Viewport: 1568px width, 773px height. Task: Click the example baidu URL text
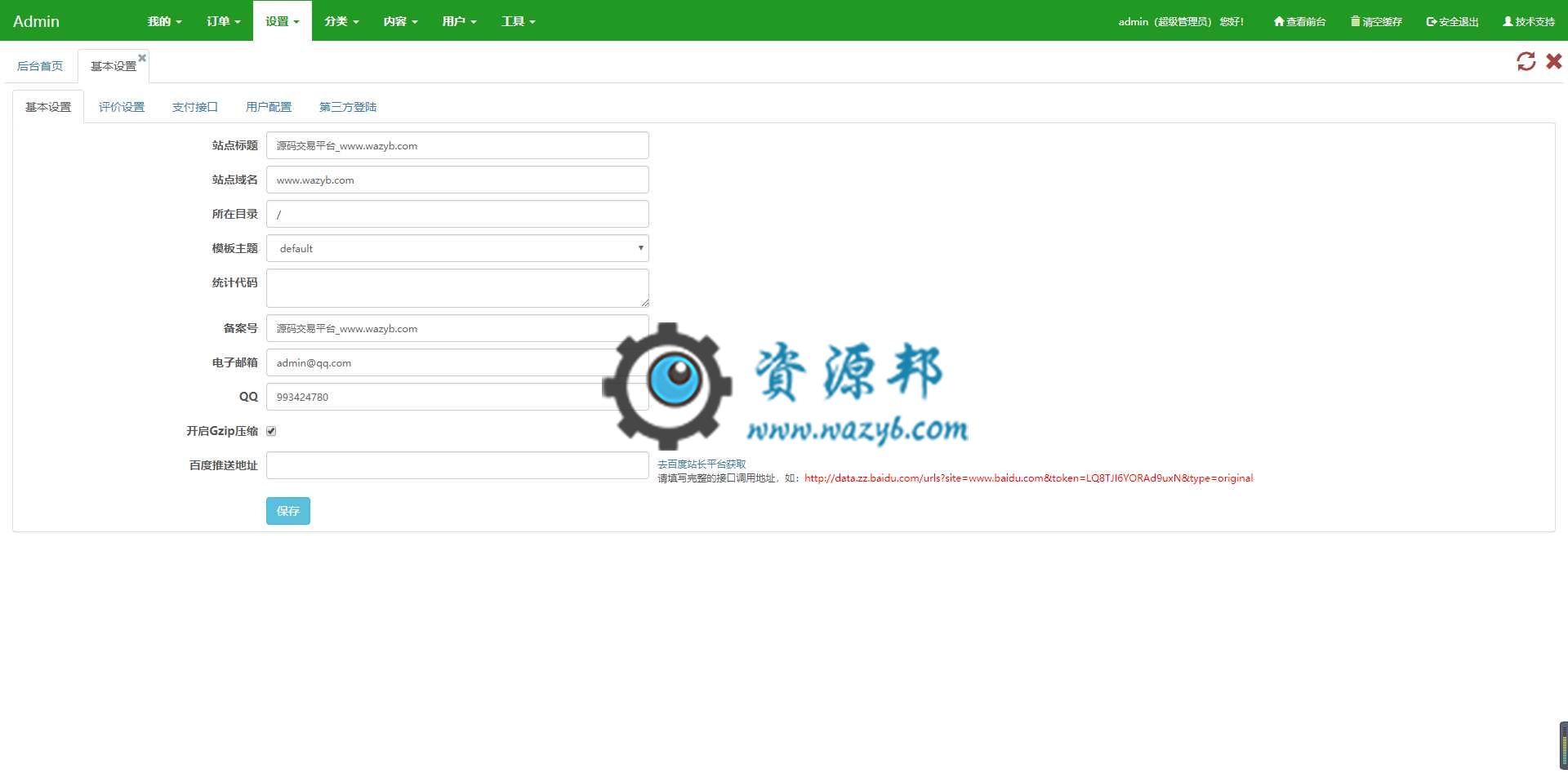point(1028,478)
